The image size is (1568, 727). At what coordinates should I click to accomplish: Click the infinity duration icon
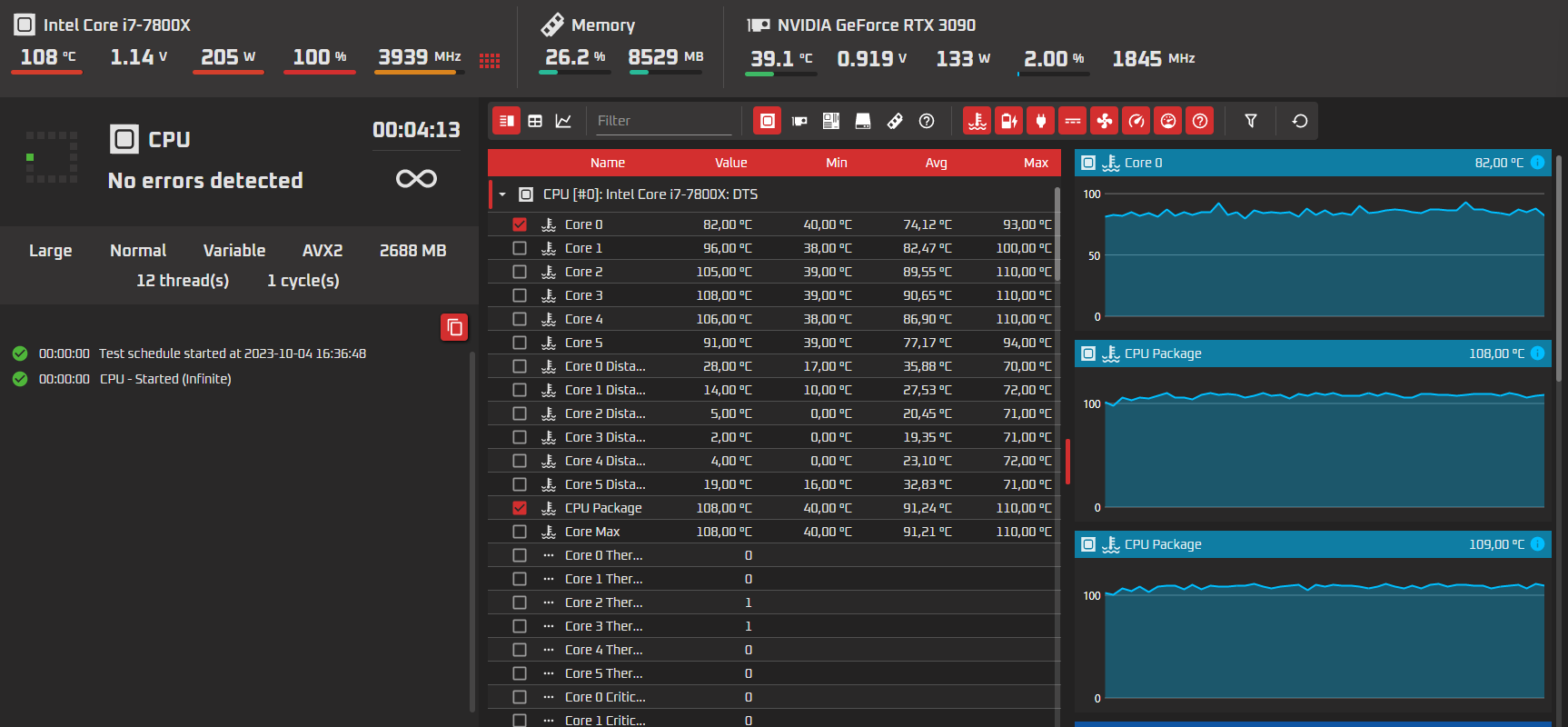416,178
